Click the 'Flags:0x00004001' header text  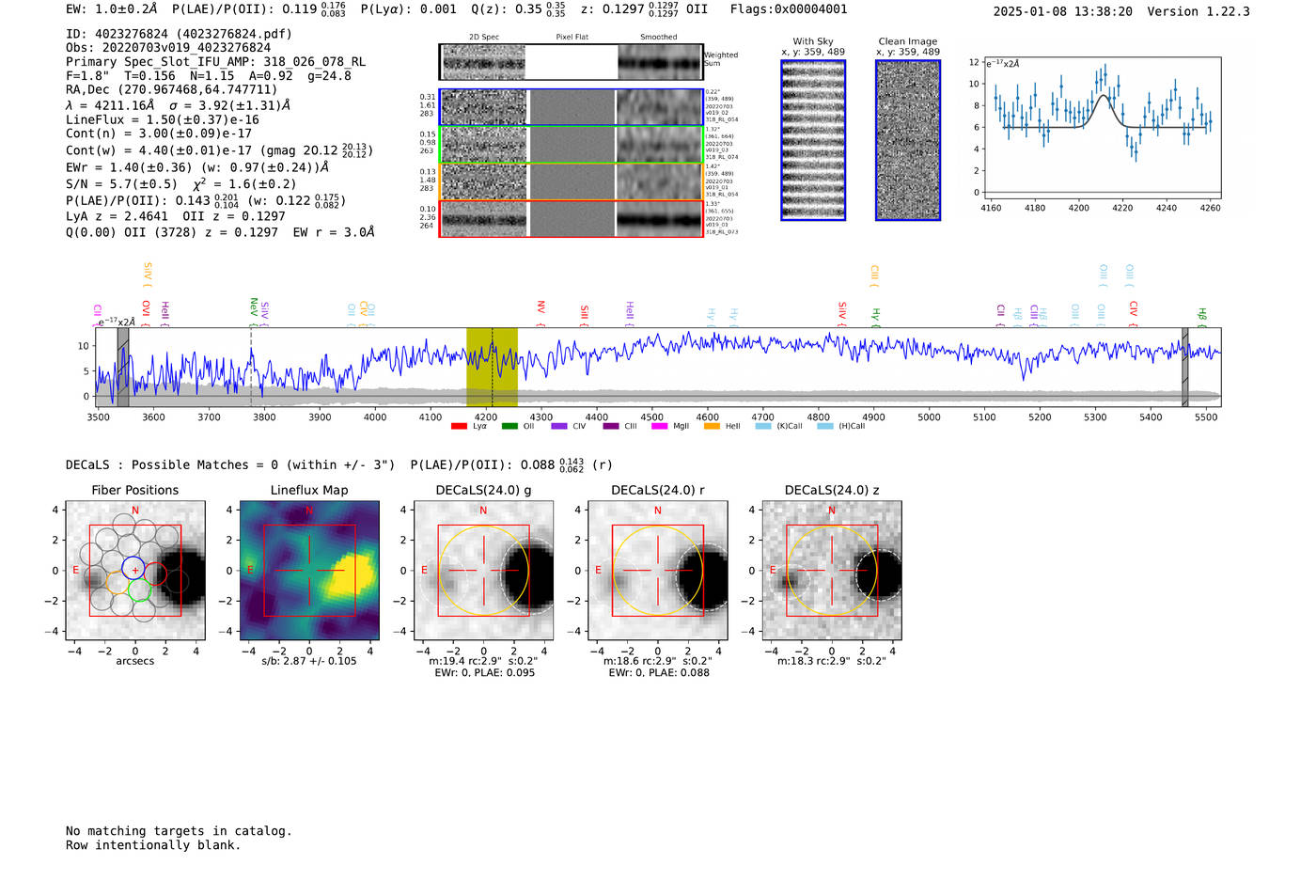[789, 9]
